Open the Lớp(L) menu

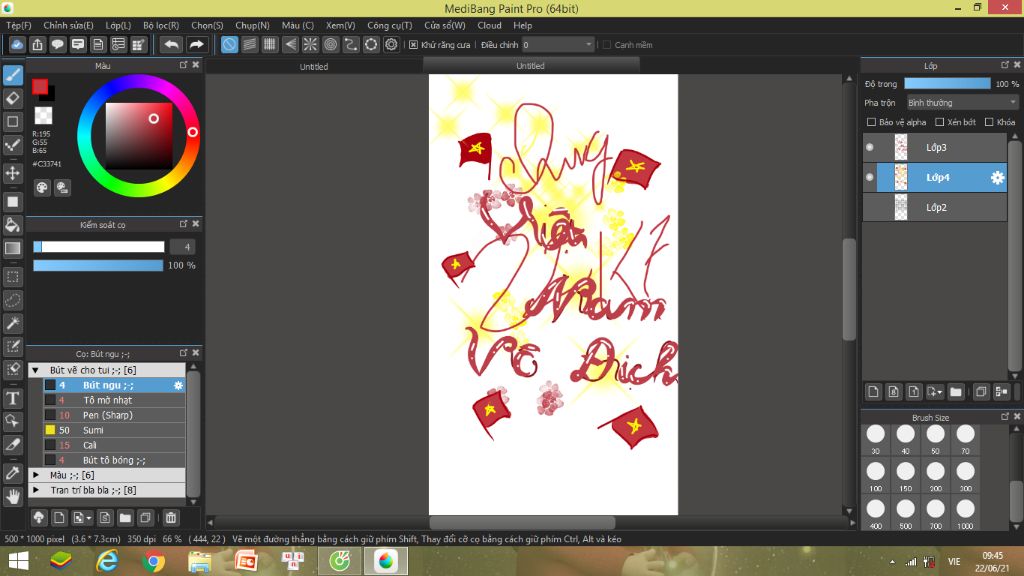pyautogui.click(x=118, y=25)
